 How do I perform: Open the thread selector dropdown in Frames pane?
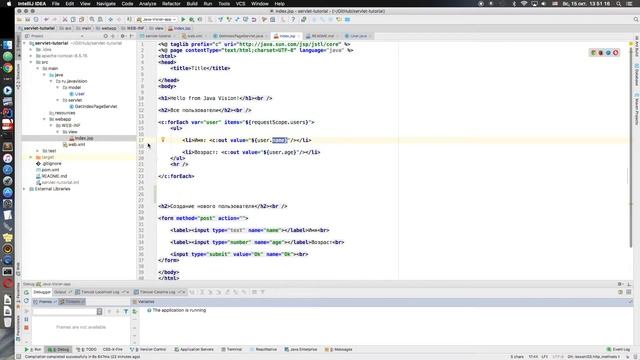coord(68,311)
